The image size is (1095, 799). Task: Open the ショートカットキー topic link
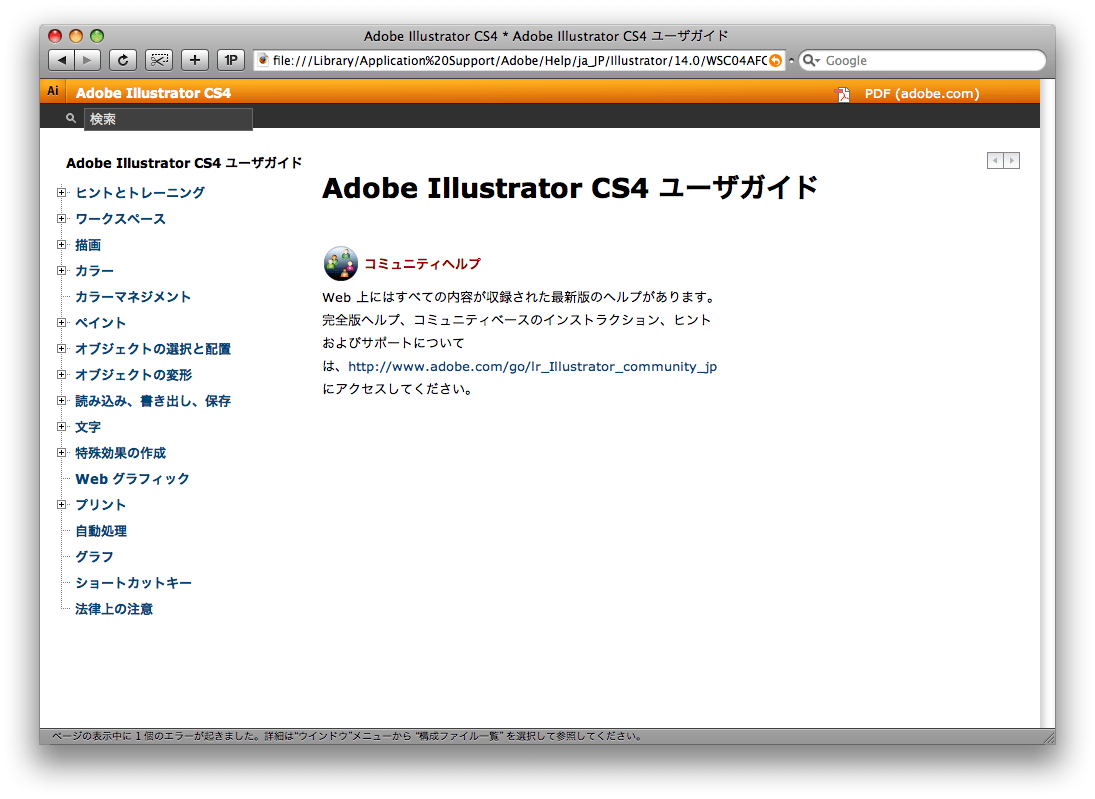(x=133, y=583)
